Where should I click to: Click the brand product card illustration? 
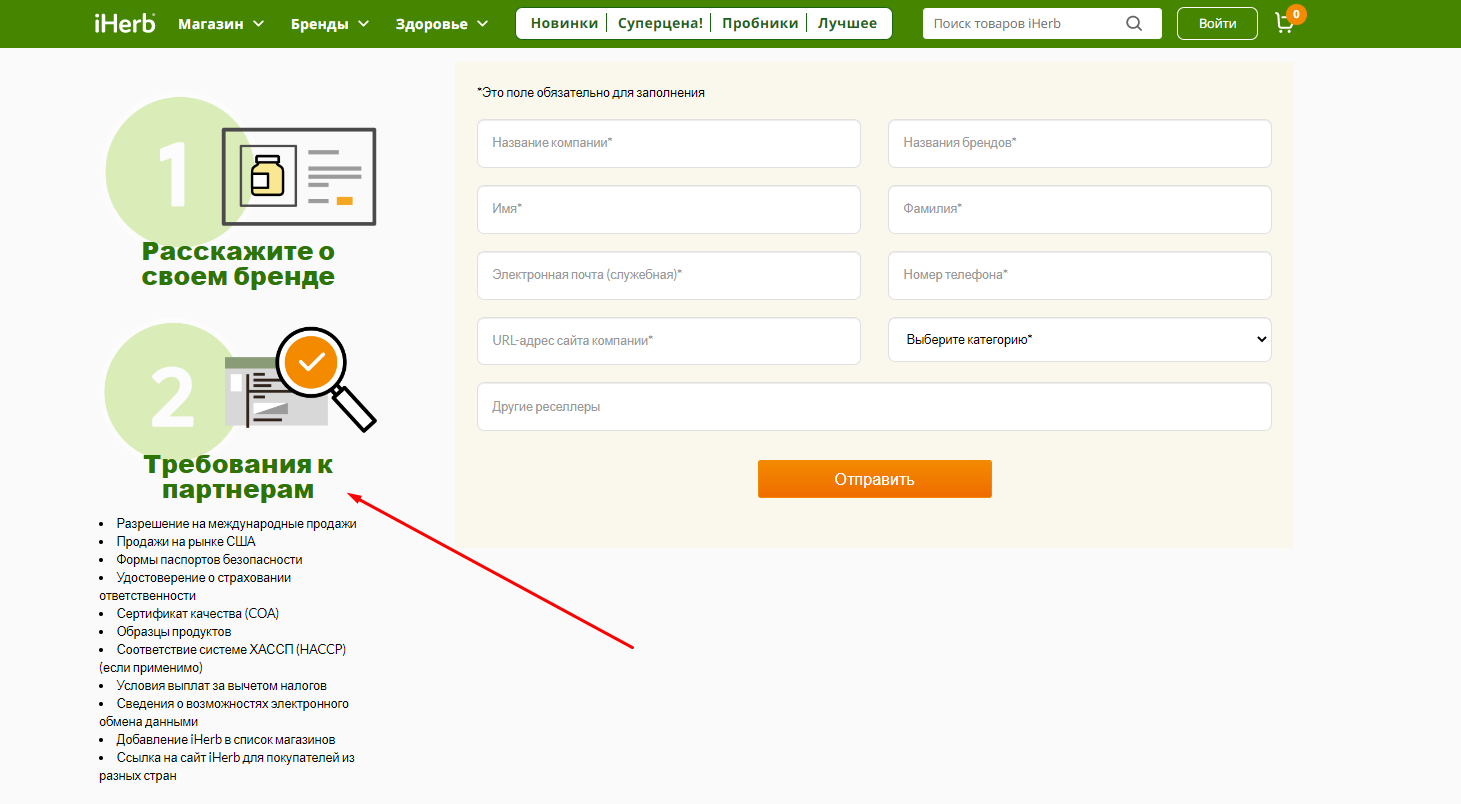coord(299,176)
